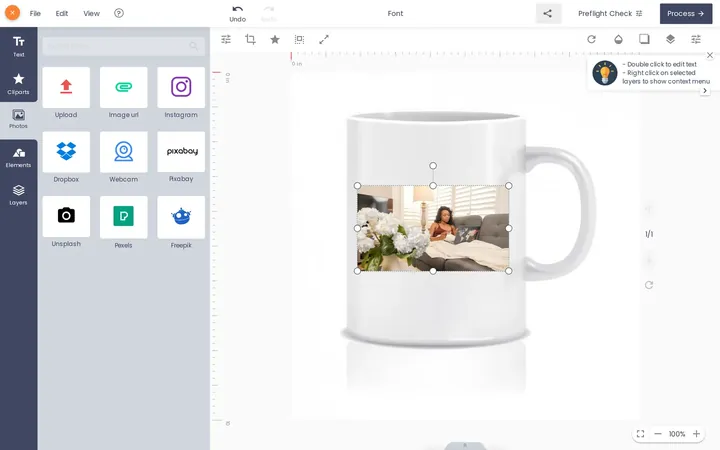Open the Edit menu
The image size is (720, 450).
pos(62,13)
